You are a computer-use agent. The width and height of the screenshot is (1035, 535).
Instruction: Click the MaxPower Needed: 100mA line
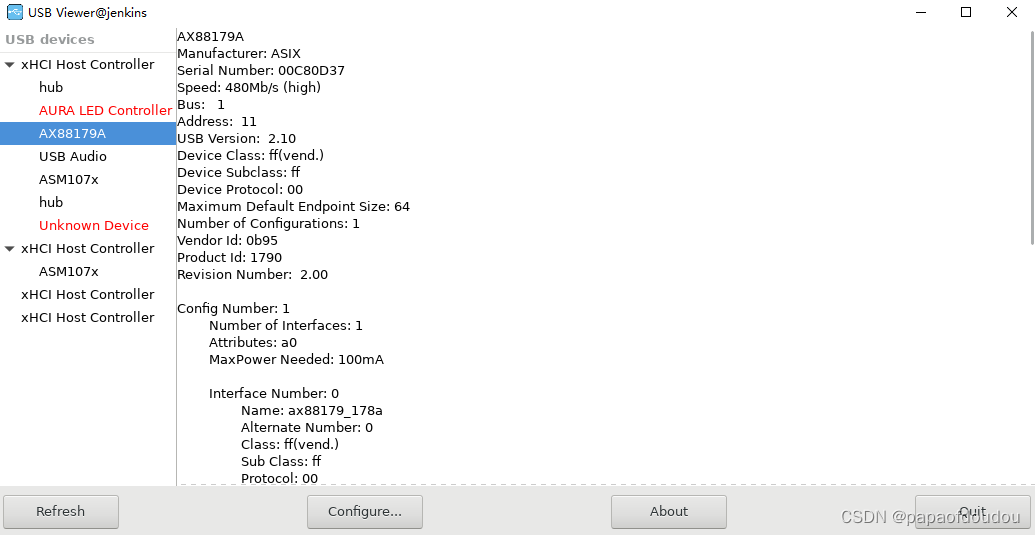pos(296,360)
